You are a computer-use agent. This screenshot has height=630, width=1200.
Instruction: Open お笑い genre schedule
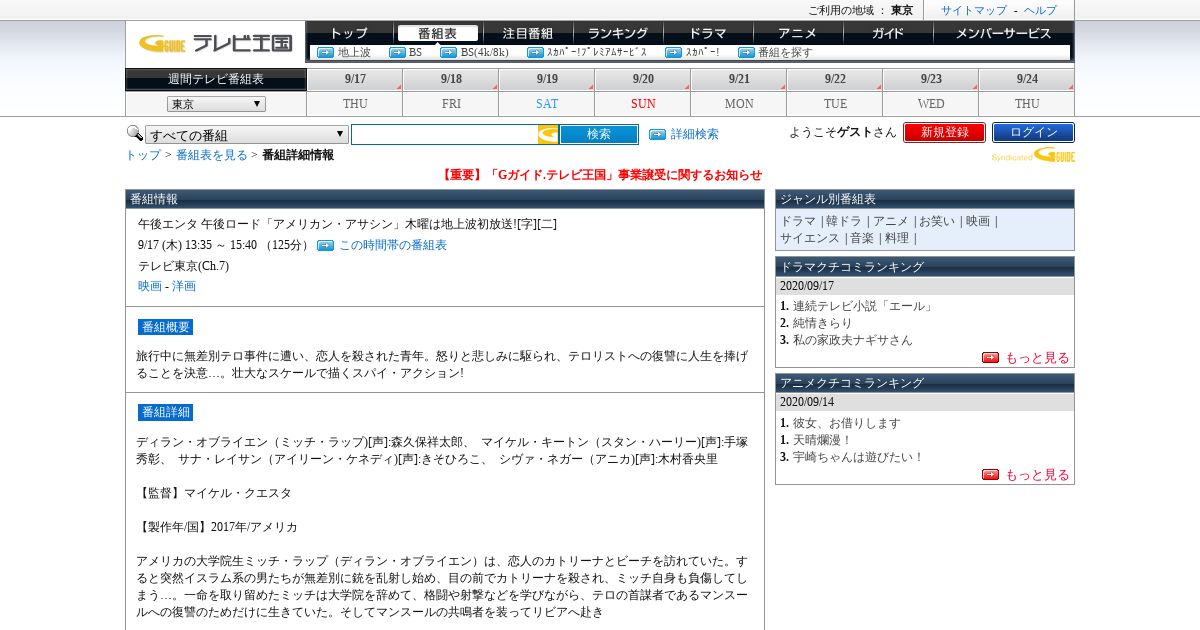coord(938,221)
